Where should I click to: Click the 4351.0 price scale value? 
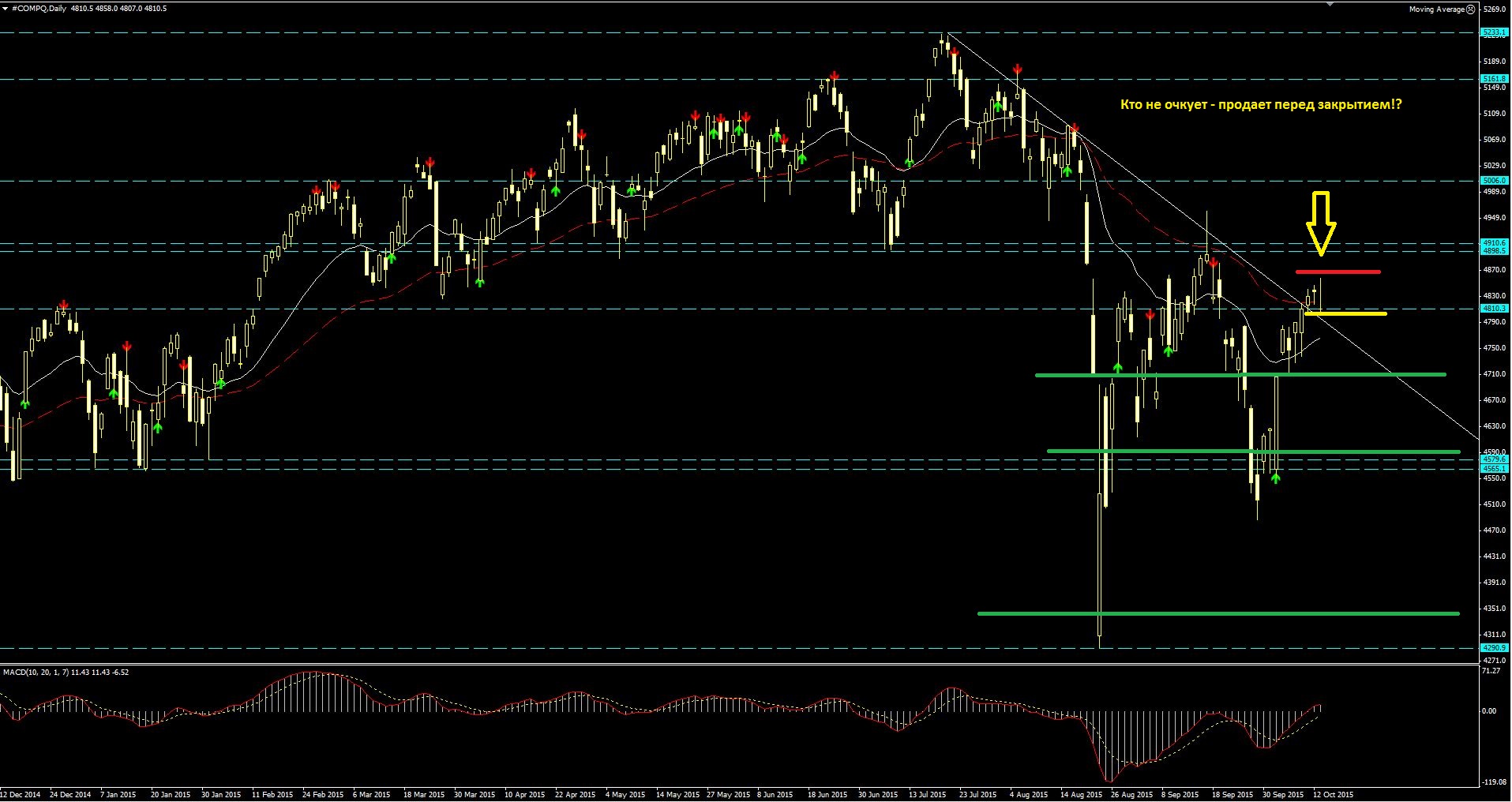click(1495, 608)
